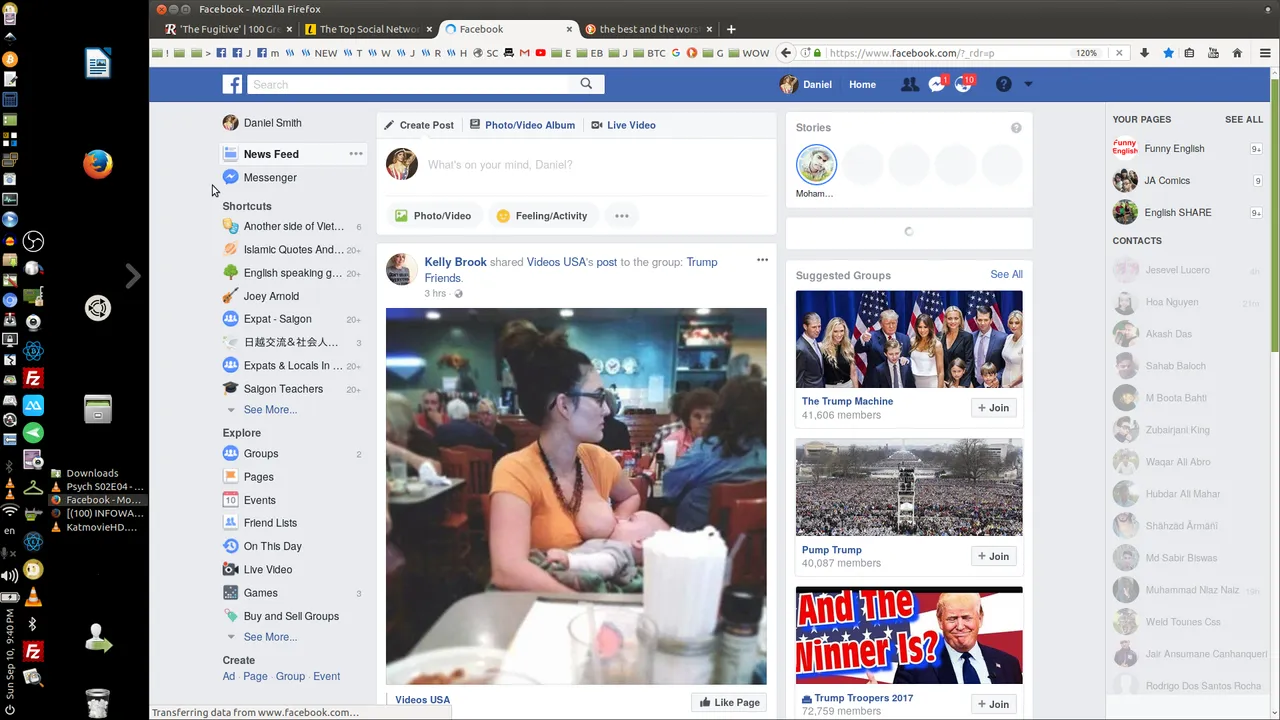1280x720 pixels.
Task: Open the desktop Trash icon
Action: click(98, 703)
